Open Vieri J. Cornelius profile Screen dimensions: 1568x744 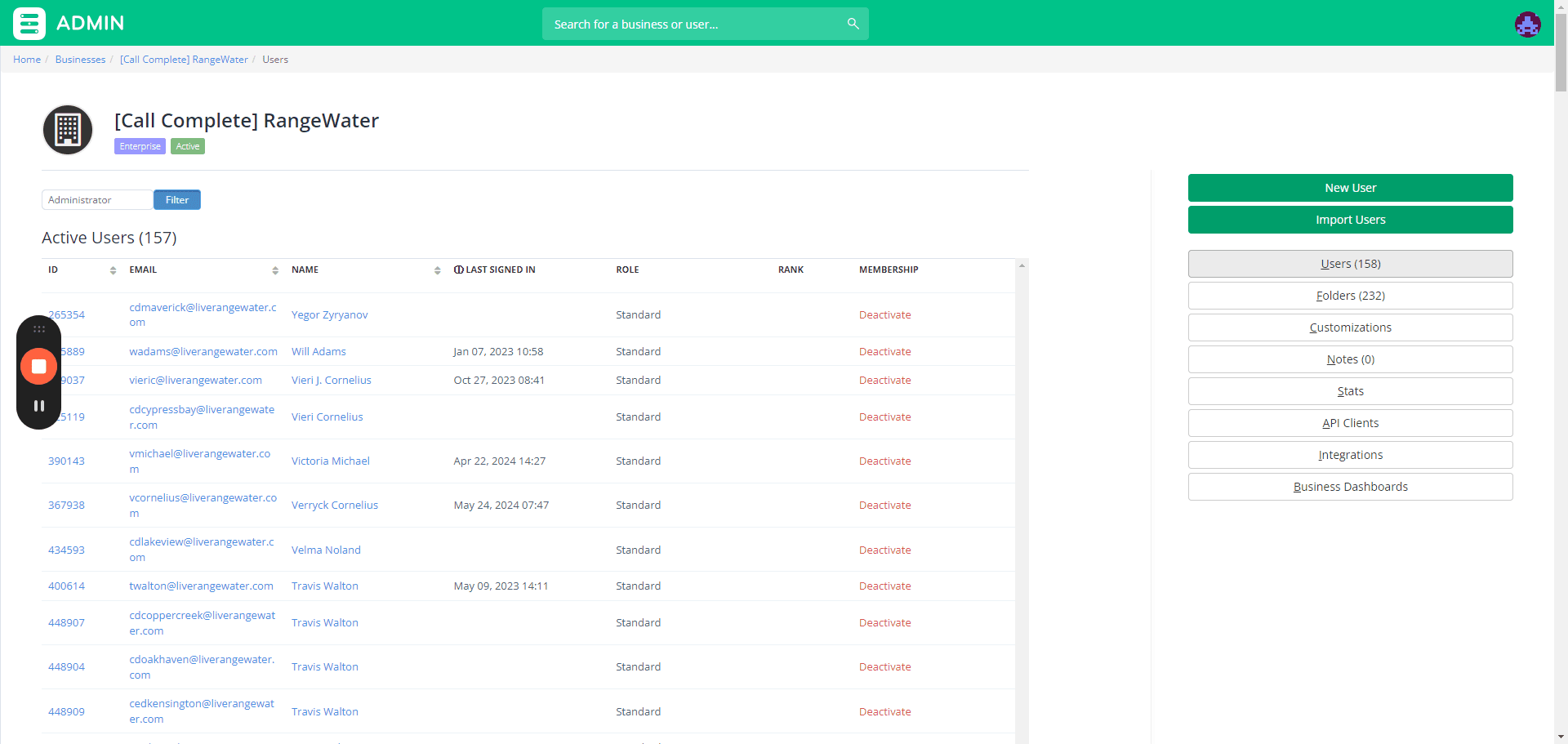pyautogui.click(x=332, y=381)
